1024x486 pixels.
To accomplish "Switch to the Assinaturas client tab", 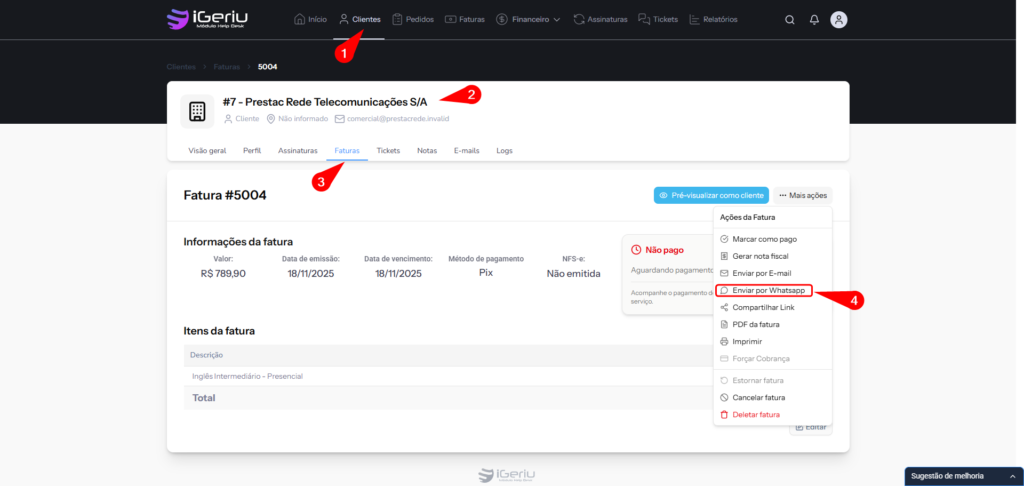I will click(297, 150).
